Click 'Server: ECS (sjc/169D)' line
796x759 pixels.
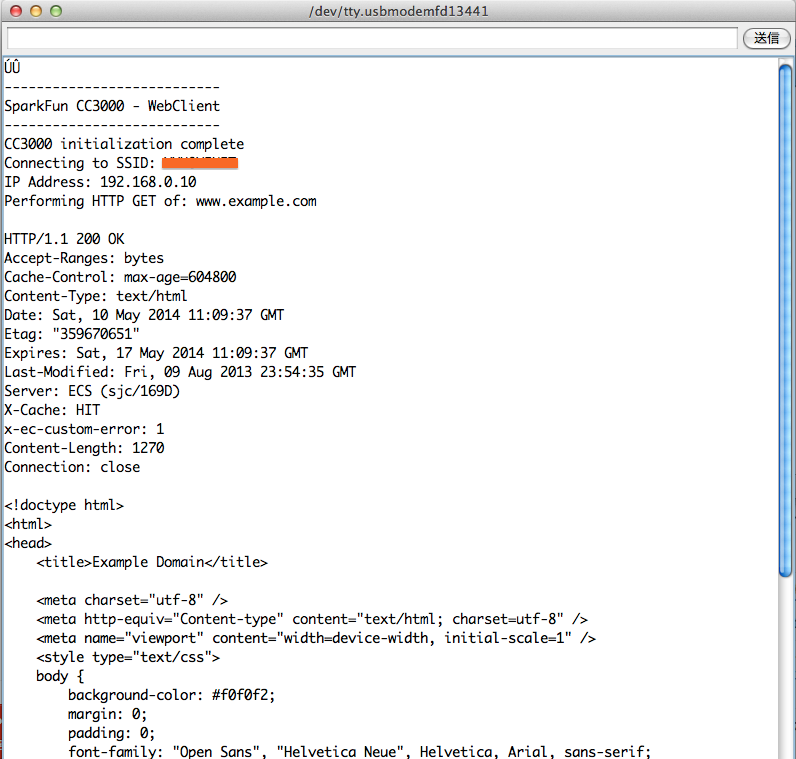point(92,391)
